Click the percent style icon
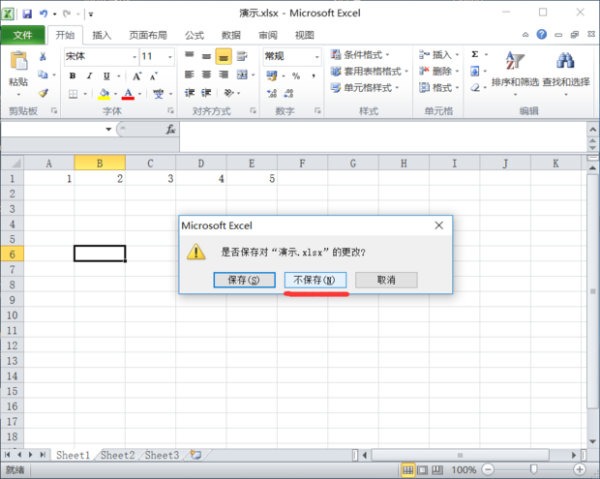600x479 pixels. coord(296,76)
